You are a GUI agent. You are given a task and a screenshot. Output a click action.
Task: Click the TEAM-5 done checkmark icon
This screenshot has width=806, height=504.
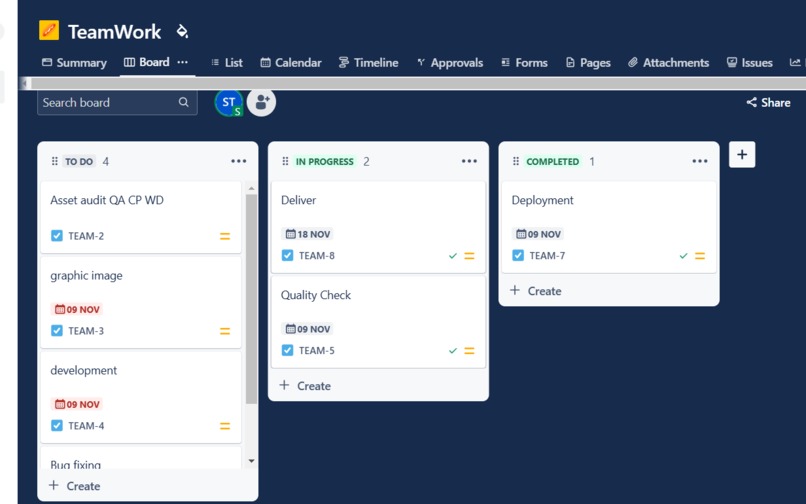point(453,351)
